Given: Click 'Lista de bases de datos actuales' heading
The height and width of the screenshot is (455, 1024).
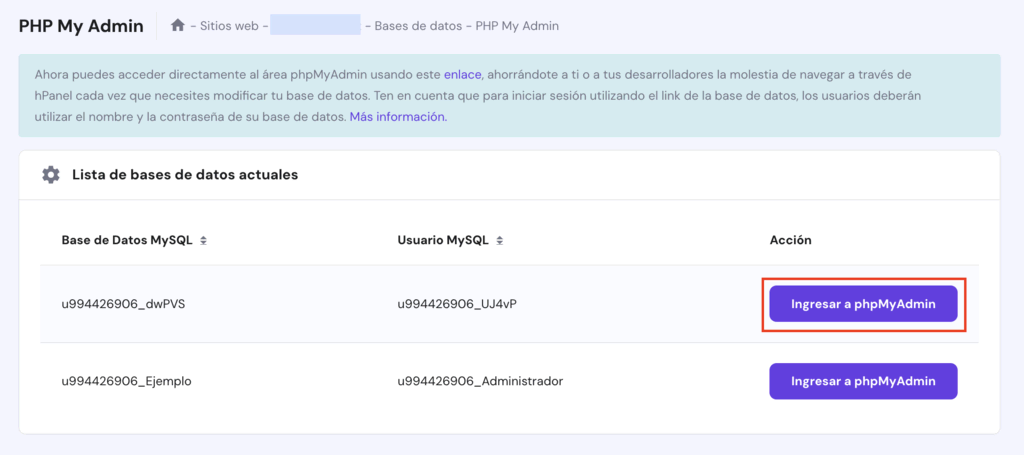Looking at the screenshot, I should [185, 175].
